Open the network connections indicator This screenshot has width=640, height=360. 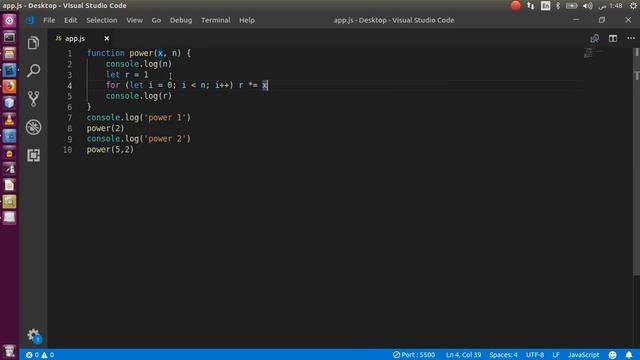(531, 6)
